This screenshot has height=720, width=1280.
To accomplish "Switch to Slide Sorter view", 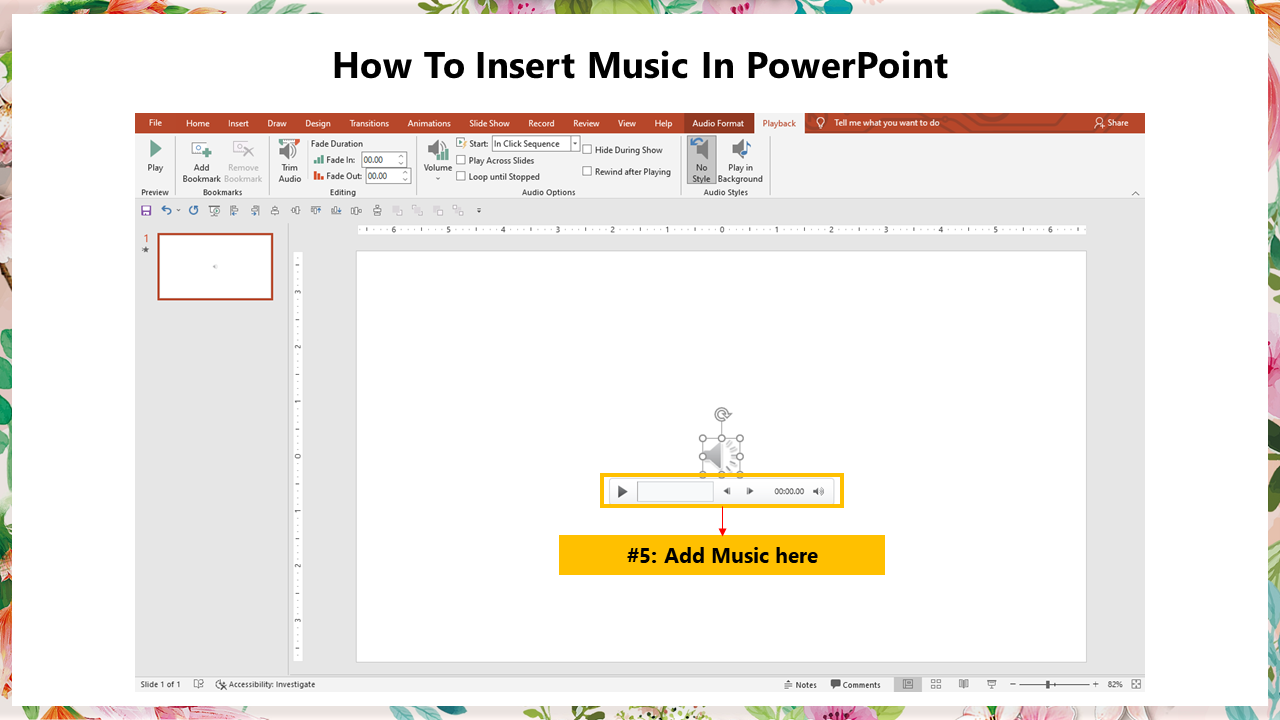I will click(x=936, y=684).
